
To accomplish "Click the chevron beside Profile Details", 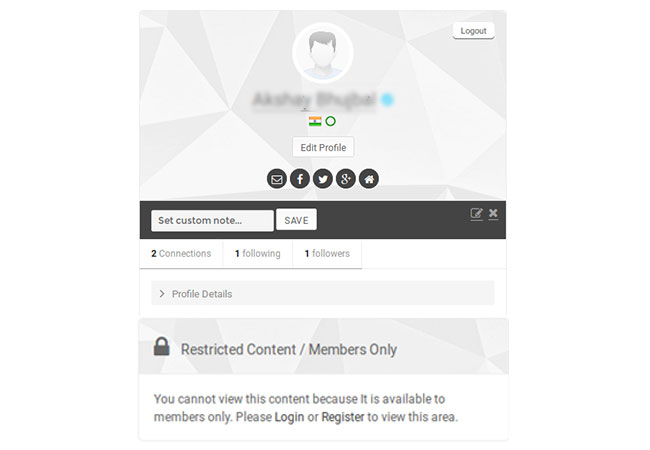I will (162, 293).
